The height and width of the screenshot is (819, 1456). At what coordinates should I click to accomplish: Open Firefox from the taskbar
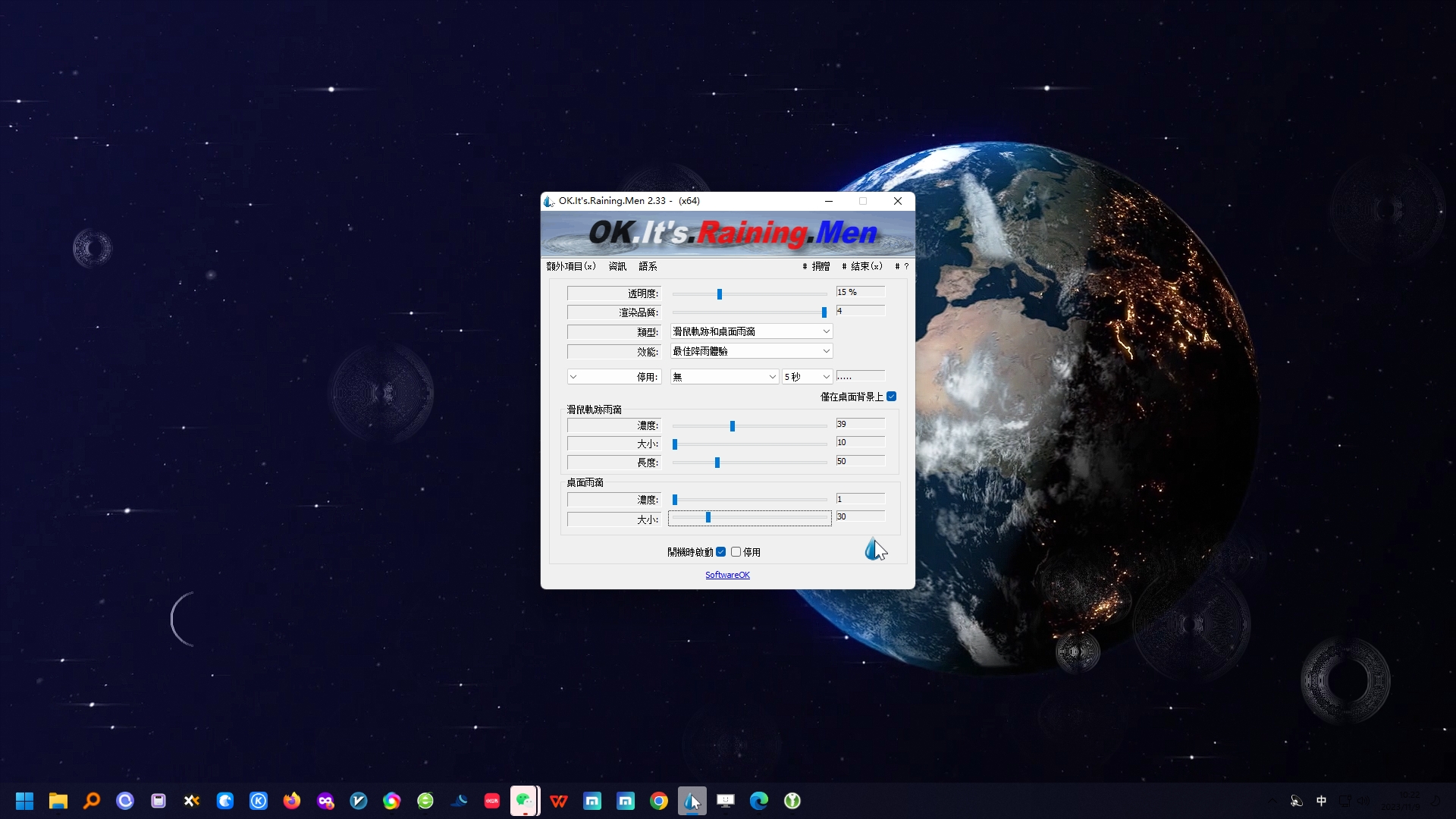(292, 801)
